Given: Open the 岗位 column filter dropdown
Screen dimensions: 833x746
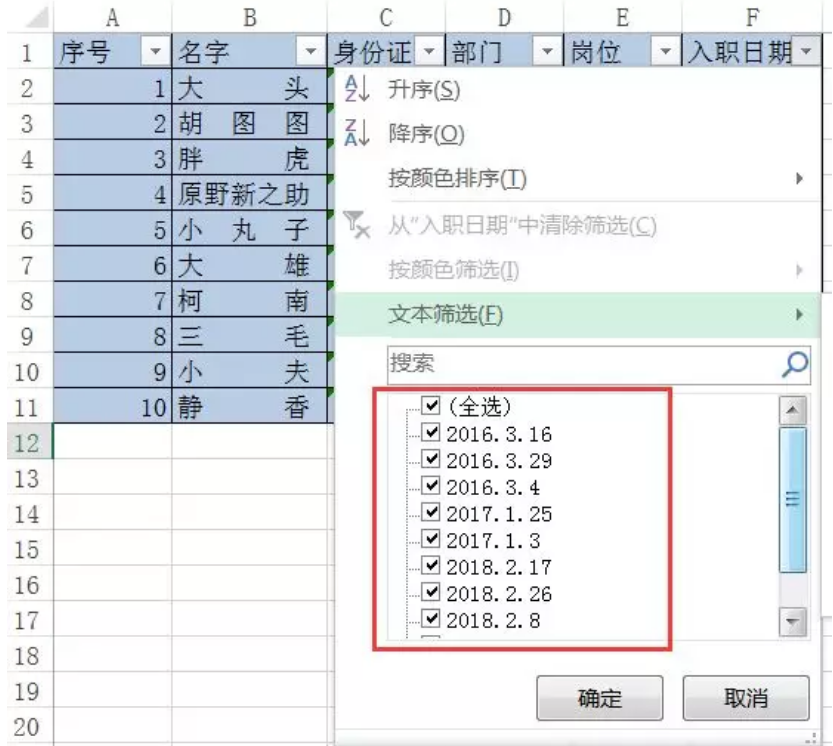Looking at the screenshot, I should pos(665,51).
